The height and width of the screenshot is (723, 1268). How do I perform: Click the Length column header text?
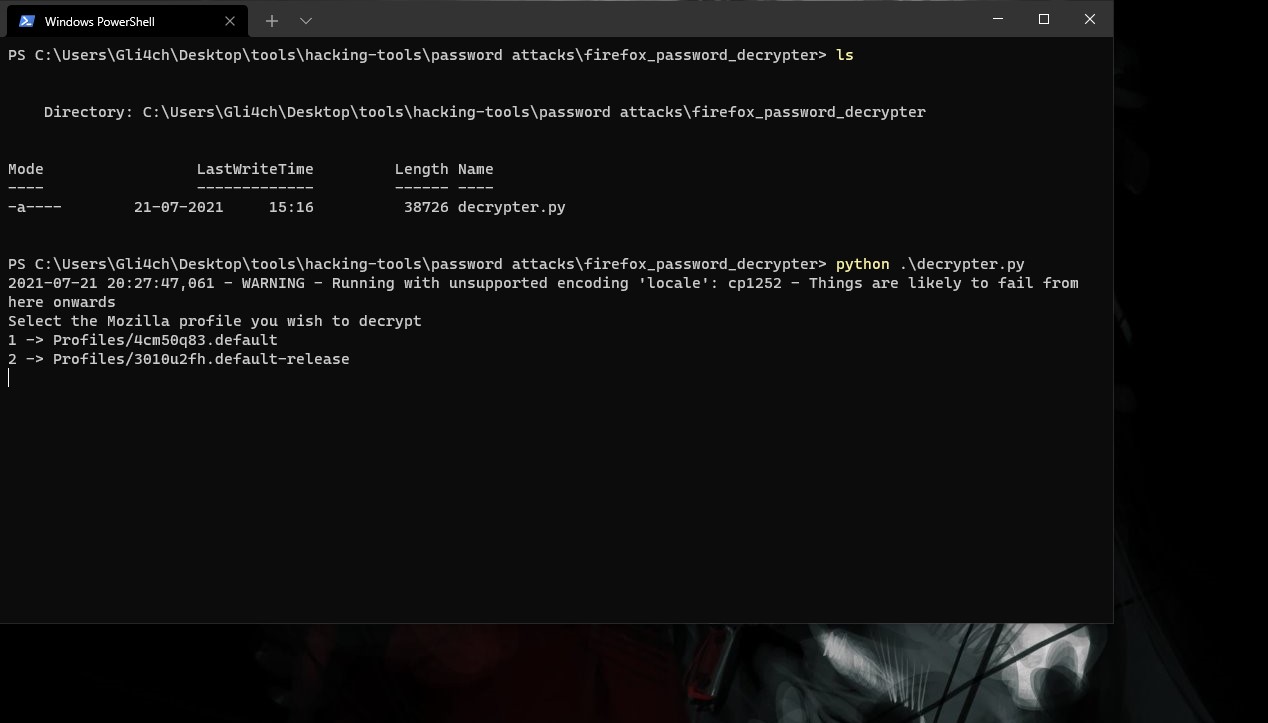pos(421,168)
